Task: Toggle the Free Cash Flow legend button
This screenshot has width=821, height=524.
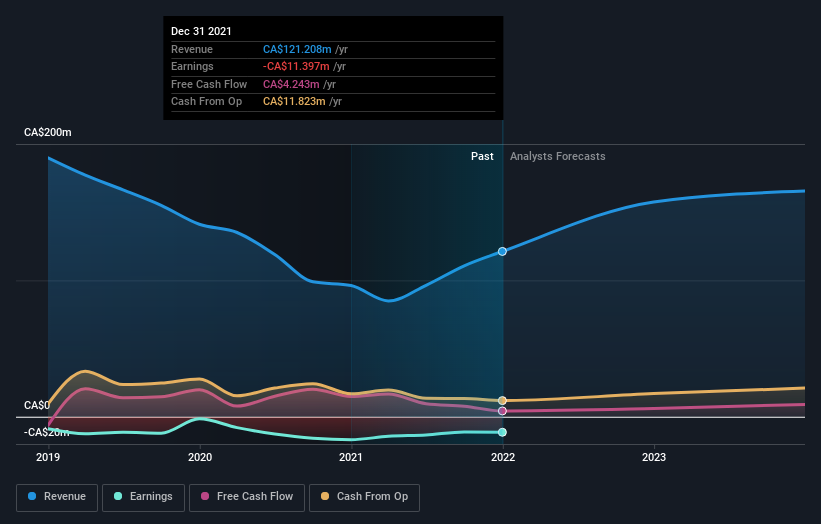Action: pyautogui.click(x=247, y=497)
